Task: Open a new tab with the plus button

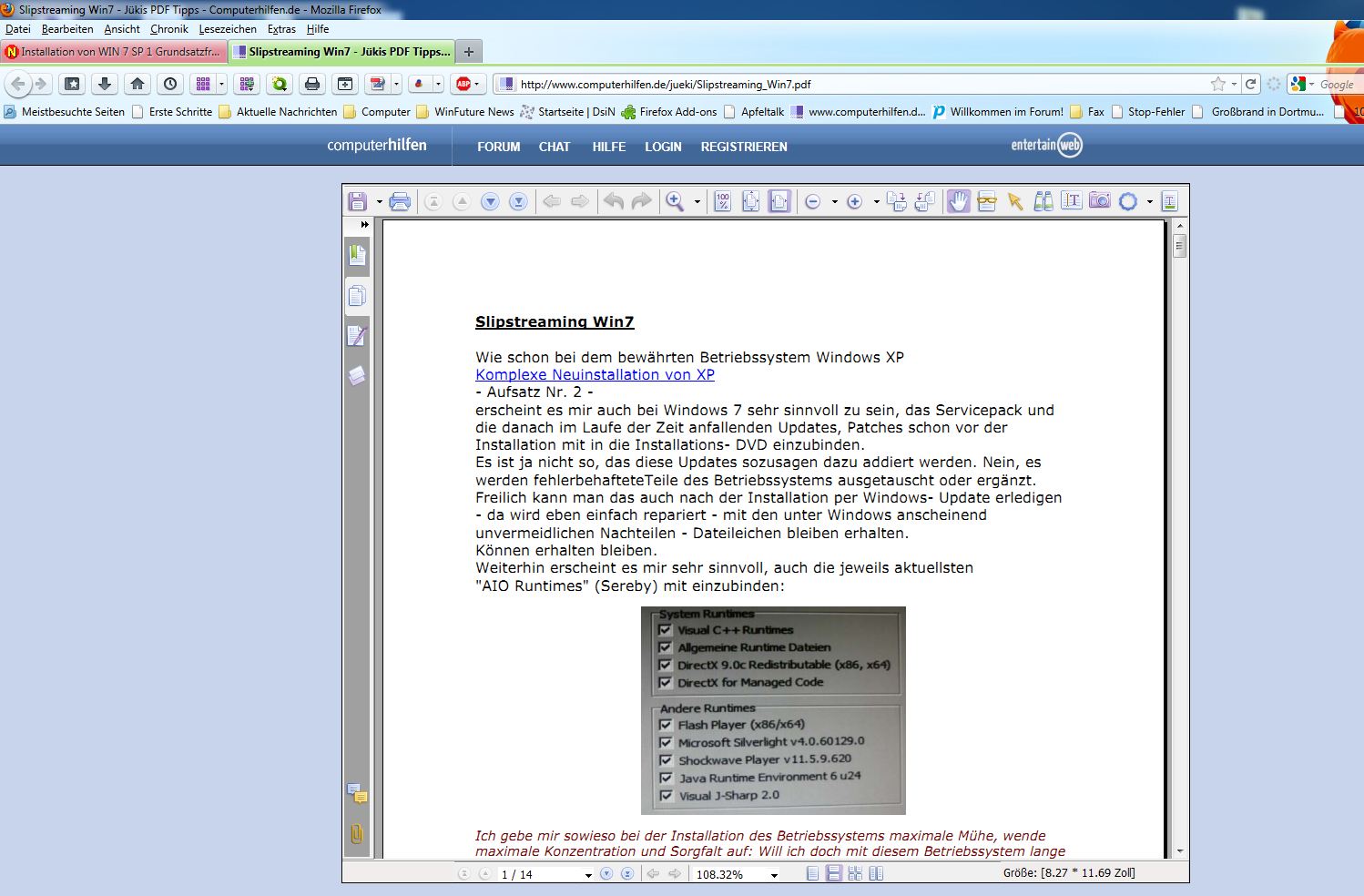Action: pos(468,52)
